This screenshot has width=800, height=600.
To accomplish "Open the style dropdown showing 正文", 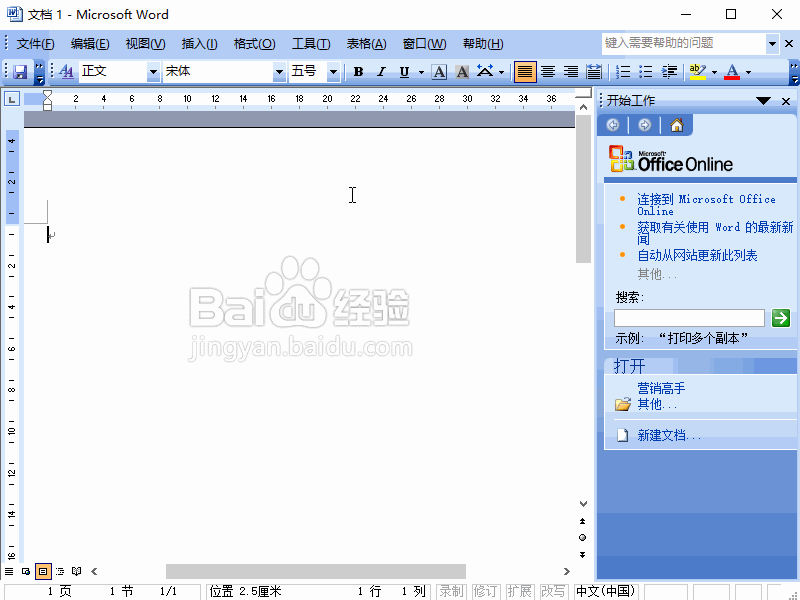I will click(153, 72).
